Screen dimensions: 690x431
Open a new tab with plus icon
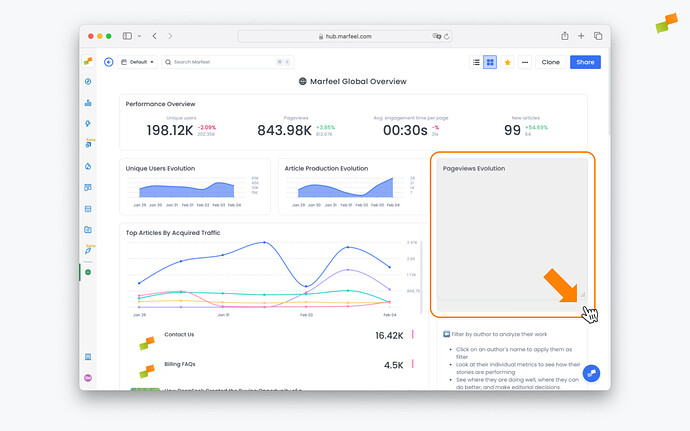tap(581, 36)
